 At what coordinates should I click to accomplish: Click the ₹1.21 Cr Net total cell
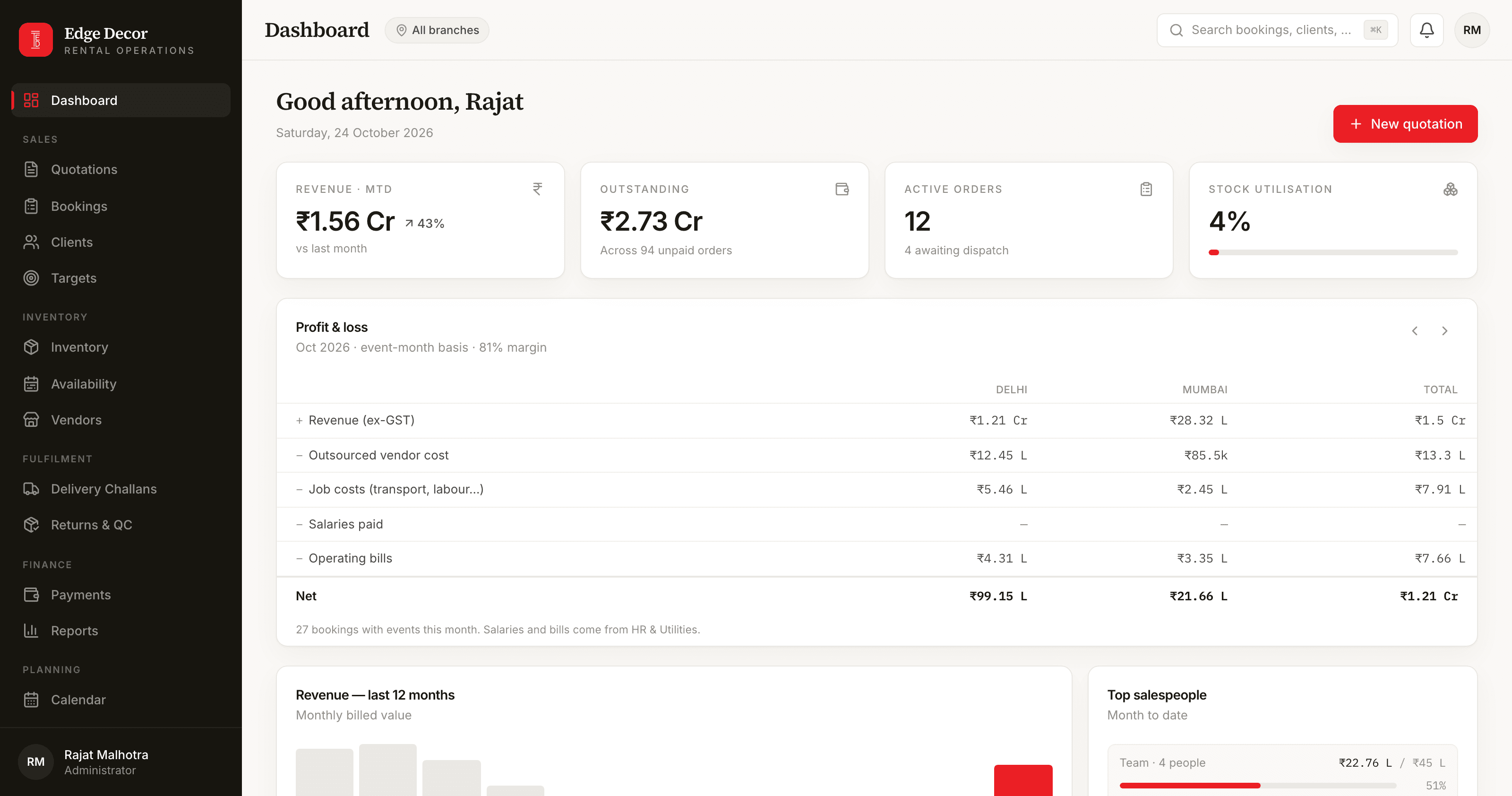point(1429,597)
